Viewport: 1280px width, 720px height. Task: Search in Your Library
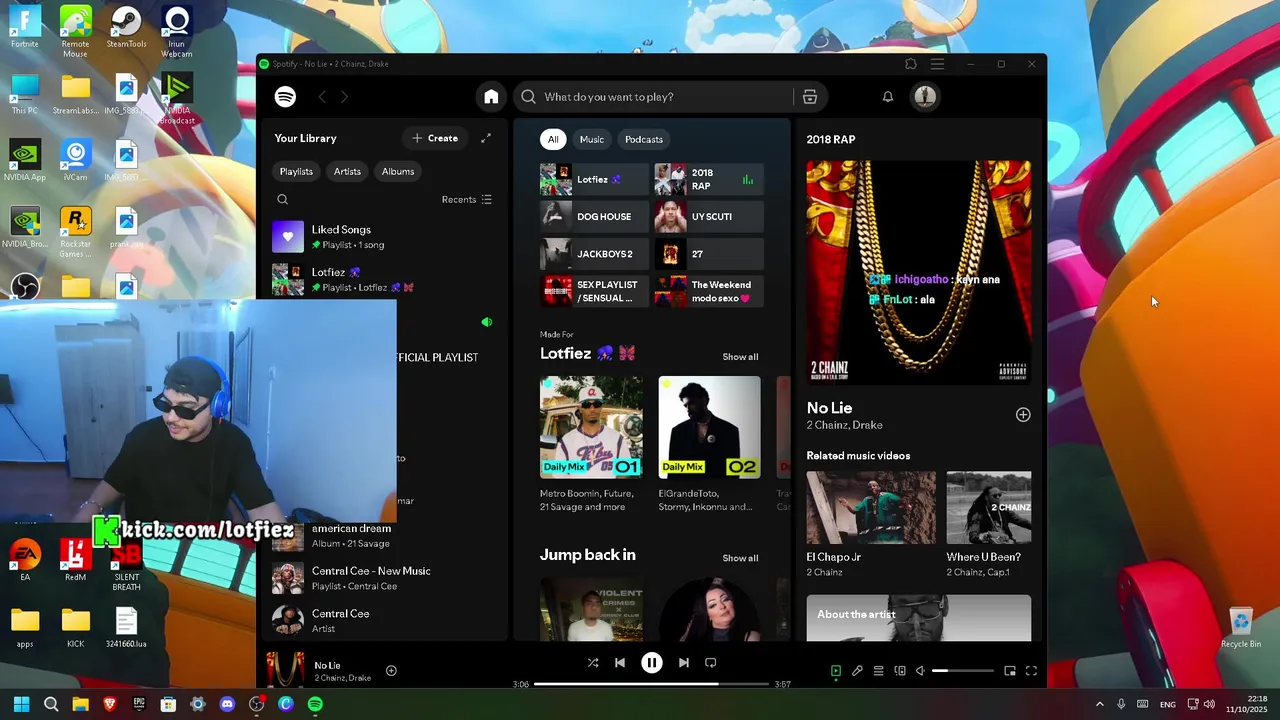coord(283,200)
